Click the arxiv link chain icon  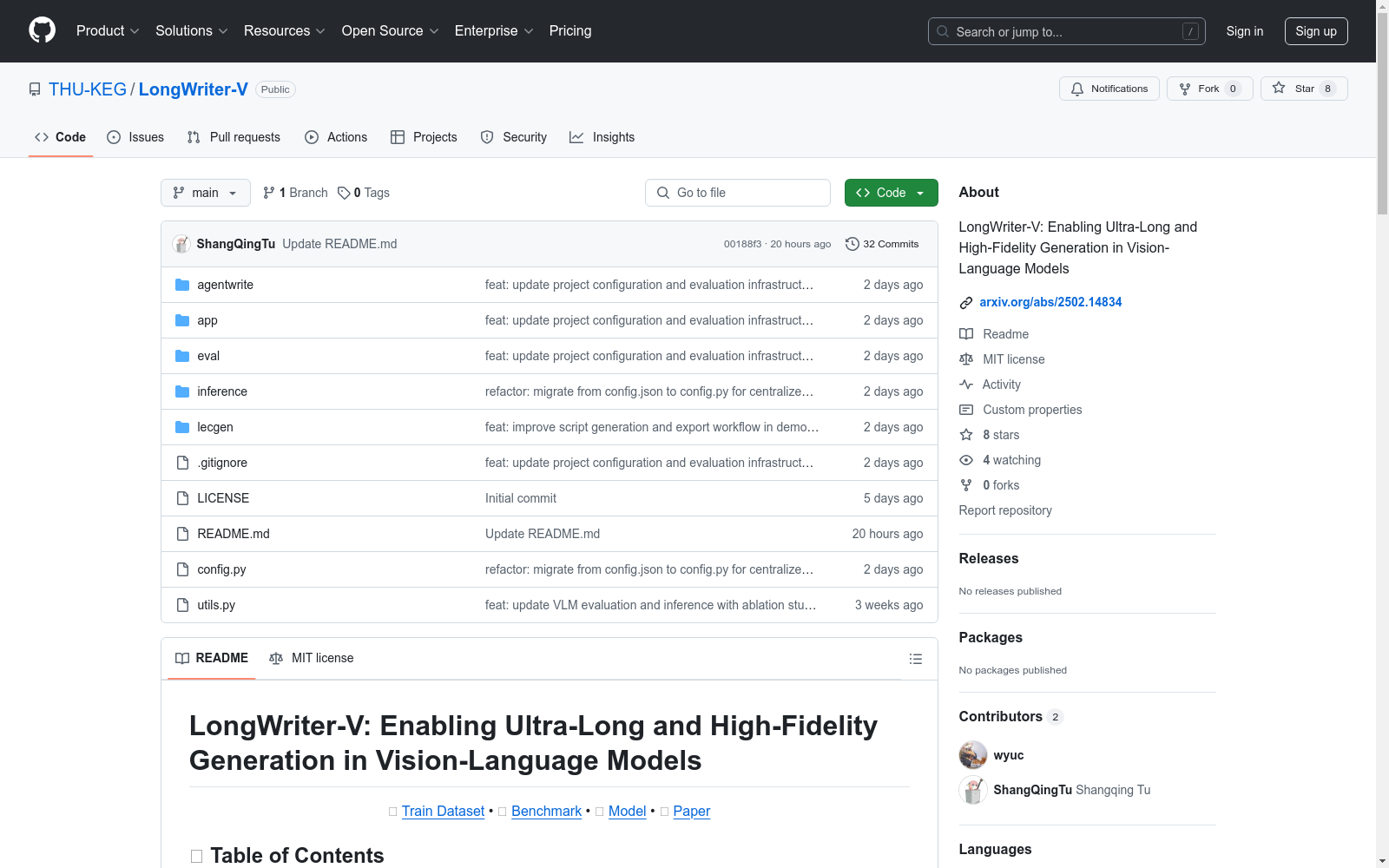click(966, 303)
